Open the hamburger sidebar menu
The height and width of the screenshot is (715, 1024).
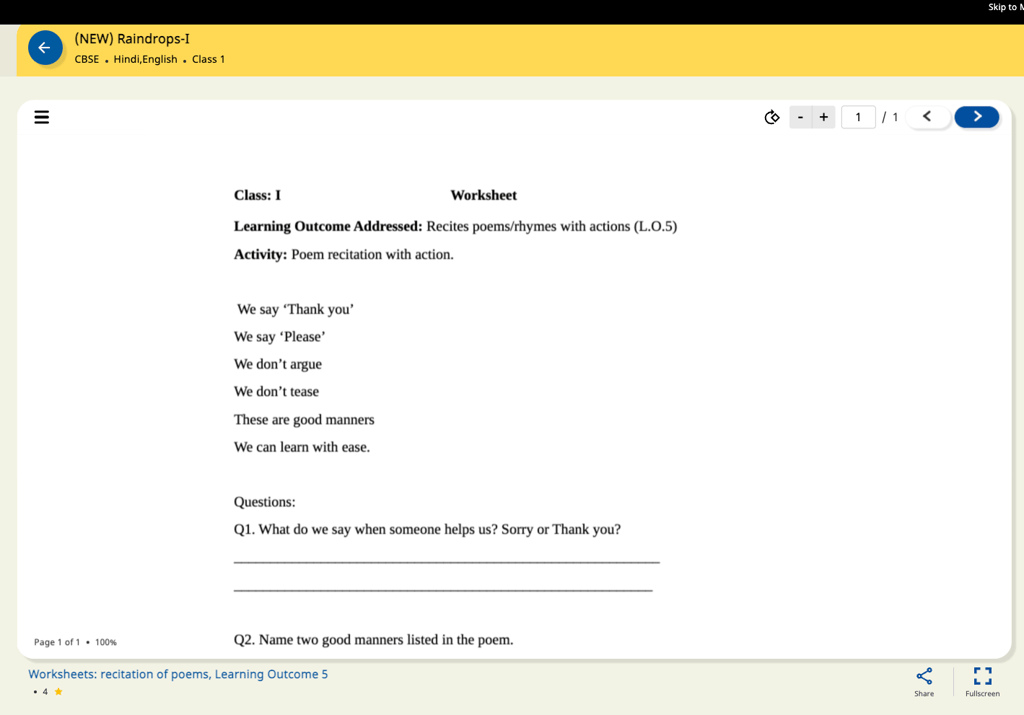tap(42, 117)
